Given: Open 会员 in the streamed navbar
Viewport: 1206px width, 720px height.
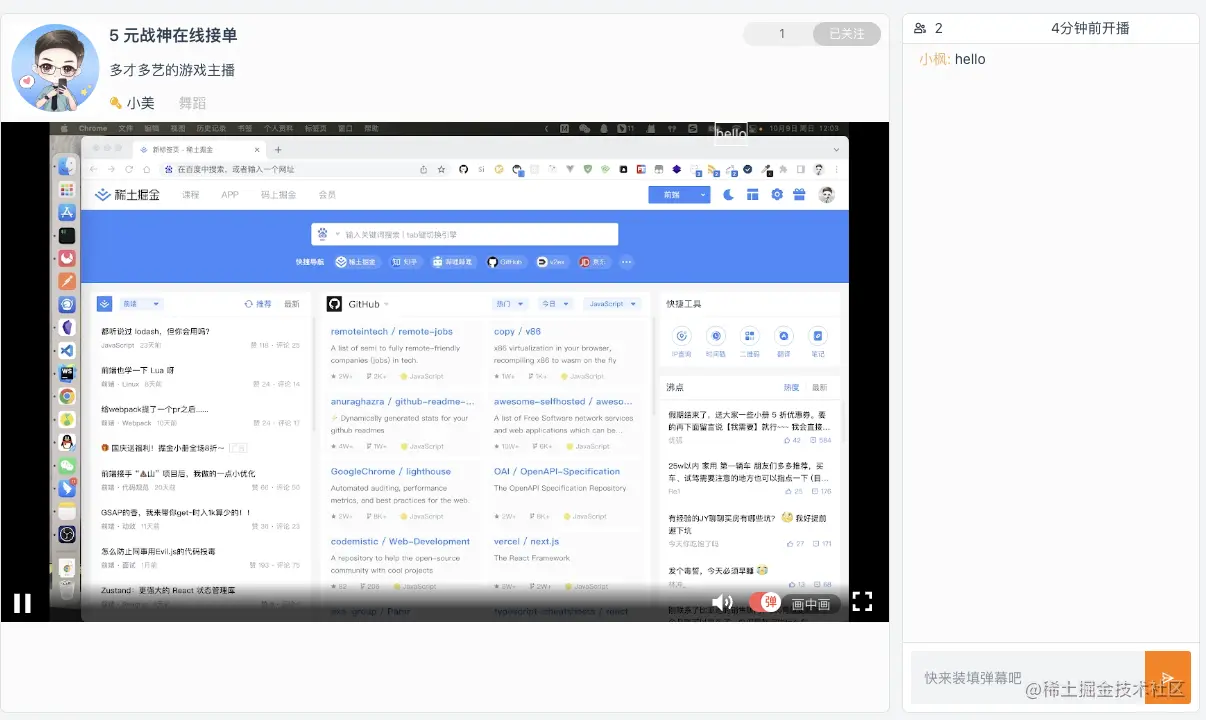Looking at the screenshot, I should (327, 195).
